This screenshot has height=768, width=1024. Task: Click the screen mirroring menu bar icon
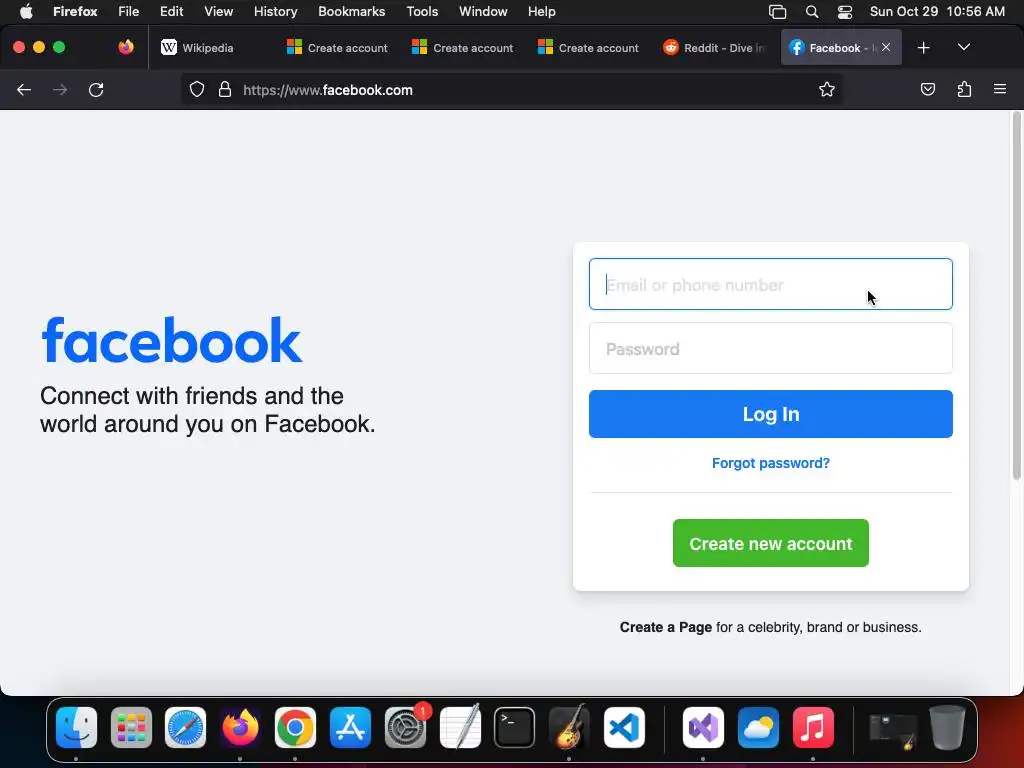pyautogui.click(x=777, y=12)
